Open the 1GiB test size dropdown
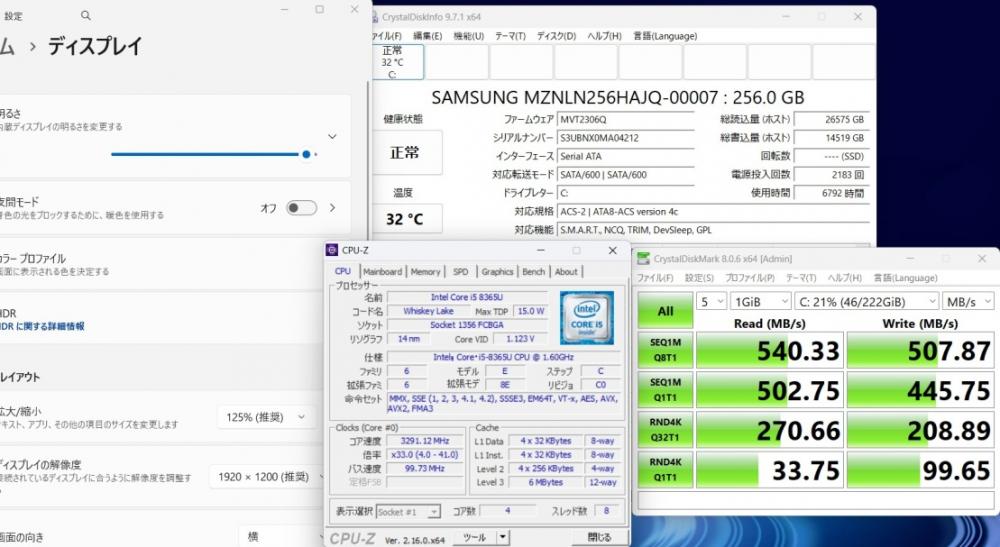 (761, 302)
